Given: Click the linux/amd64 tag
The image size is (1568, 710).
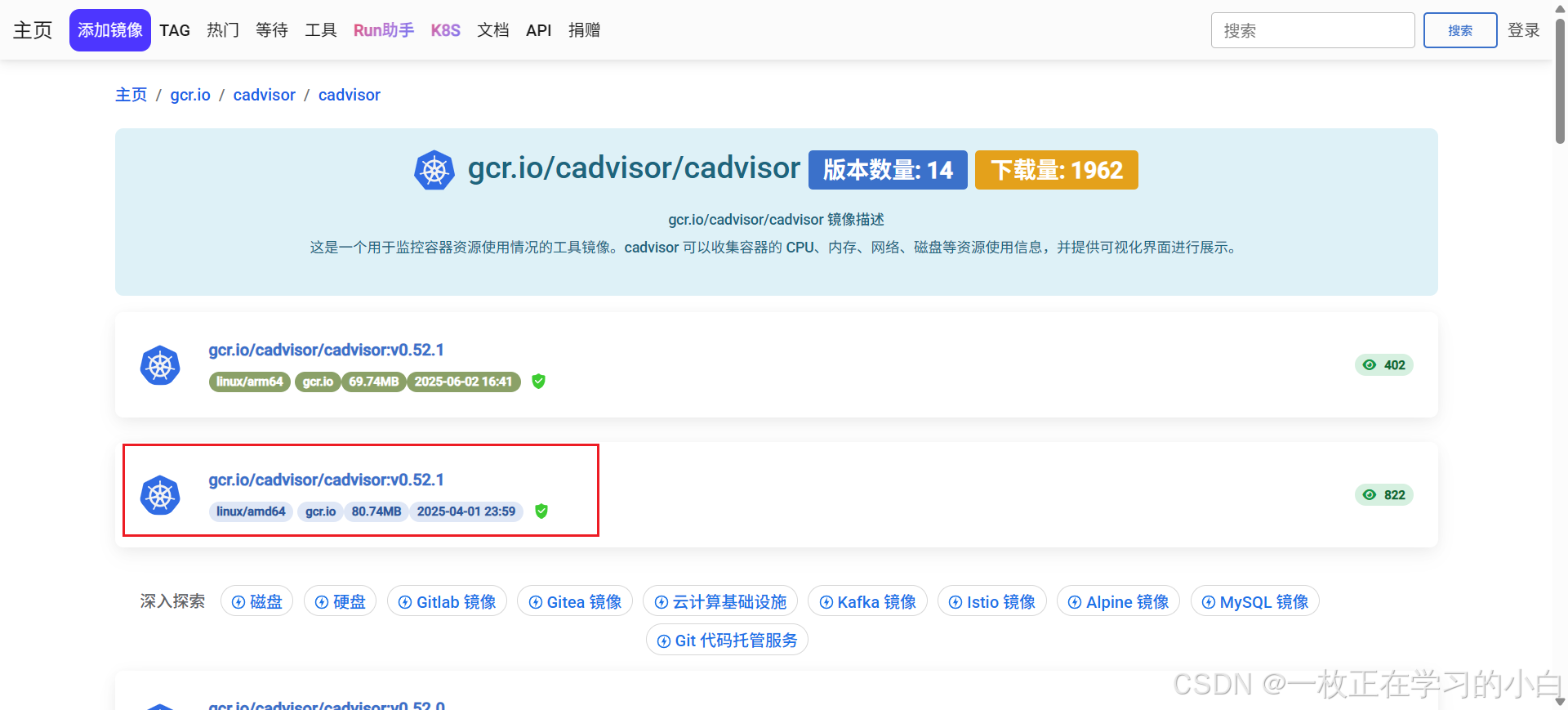Looking at the screenshot, I should click(251, 511).
